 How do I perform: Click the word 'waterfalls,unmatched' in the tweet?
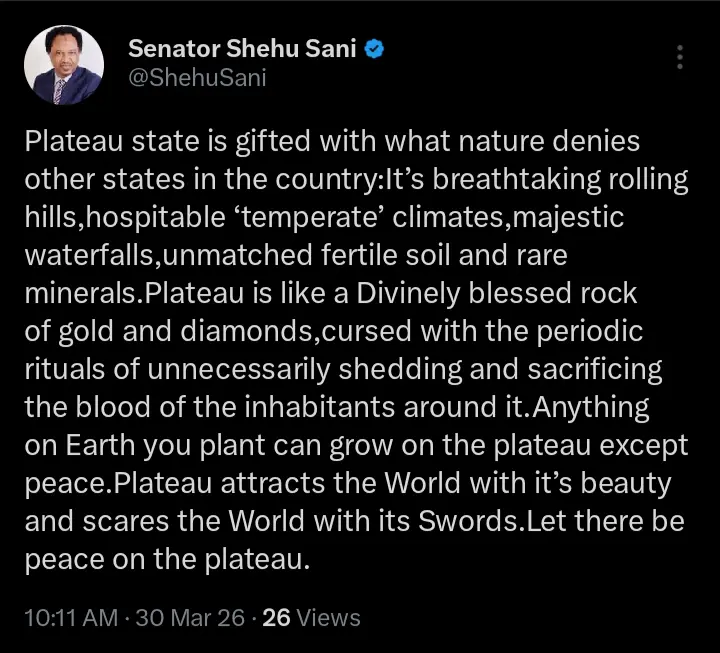pos(193,255)
